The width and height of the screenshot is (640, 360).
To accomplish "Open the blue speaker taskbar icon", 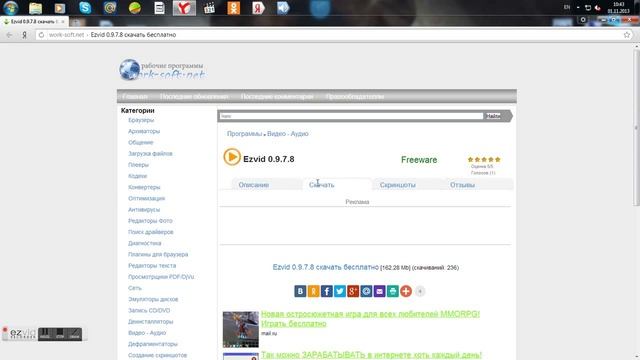I will pos(283,8).
